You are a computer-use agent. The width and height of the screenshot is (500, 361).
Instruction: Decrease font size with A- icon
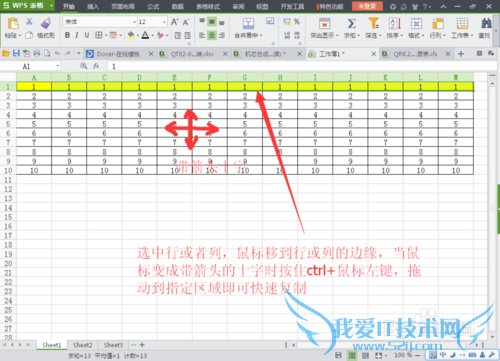click(x=186, y=22)
